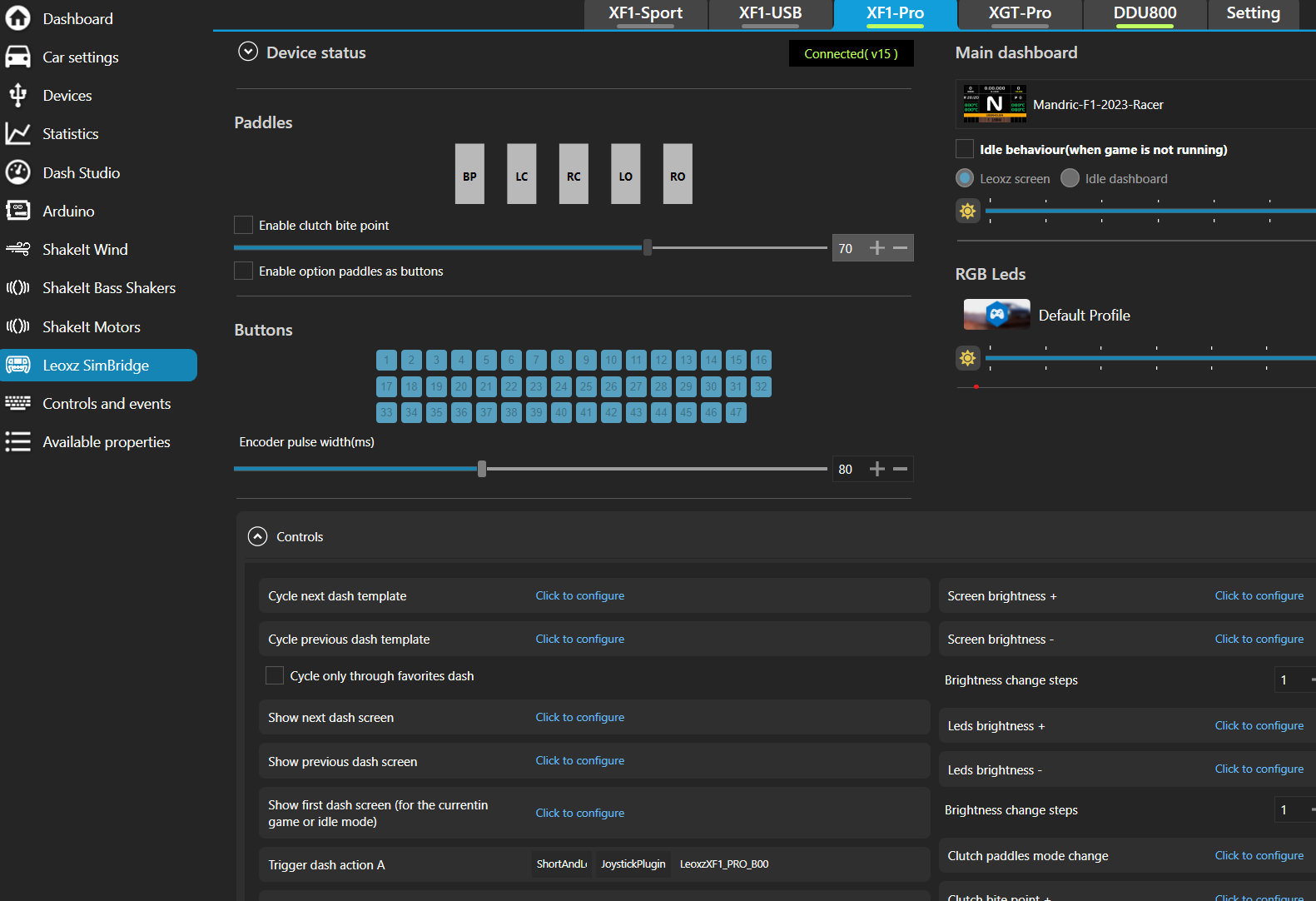Click the Main dashboard brightness slider

click(1150, 211)
